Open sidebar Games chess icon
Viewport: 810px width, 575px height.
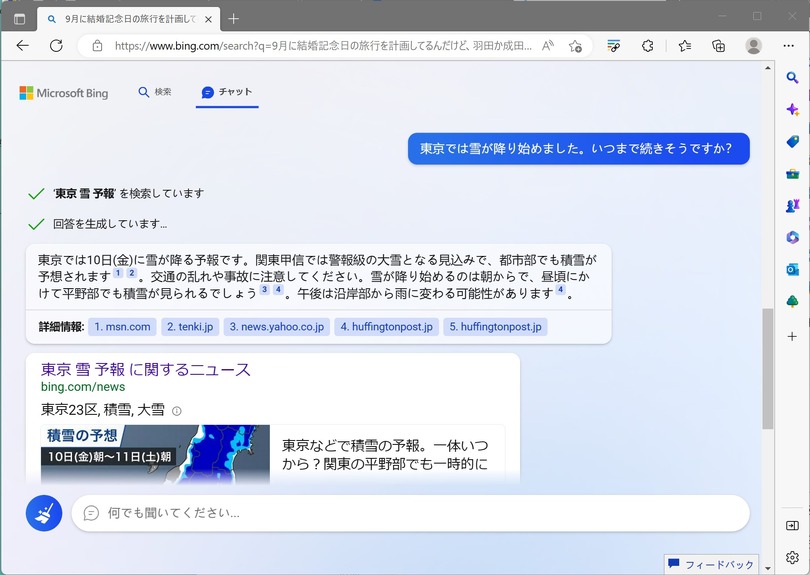point(792,206)
